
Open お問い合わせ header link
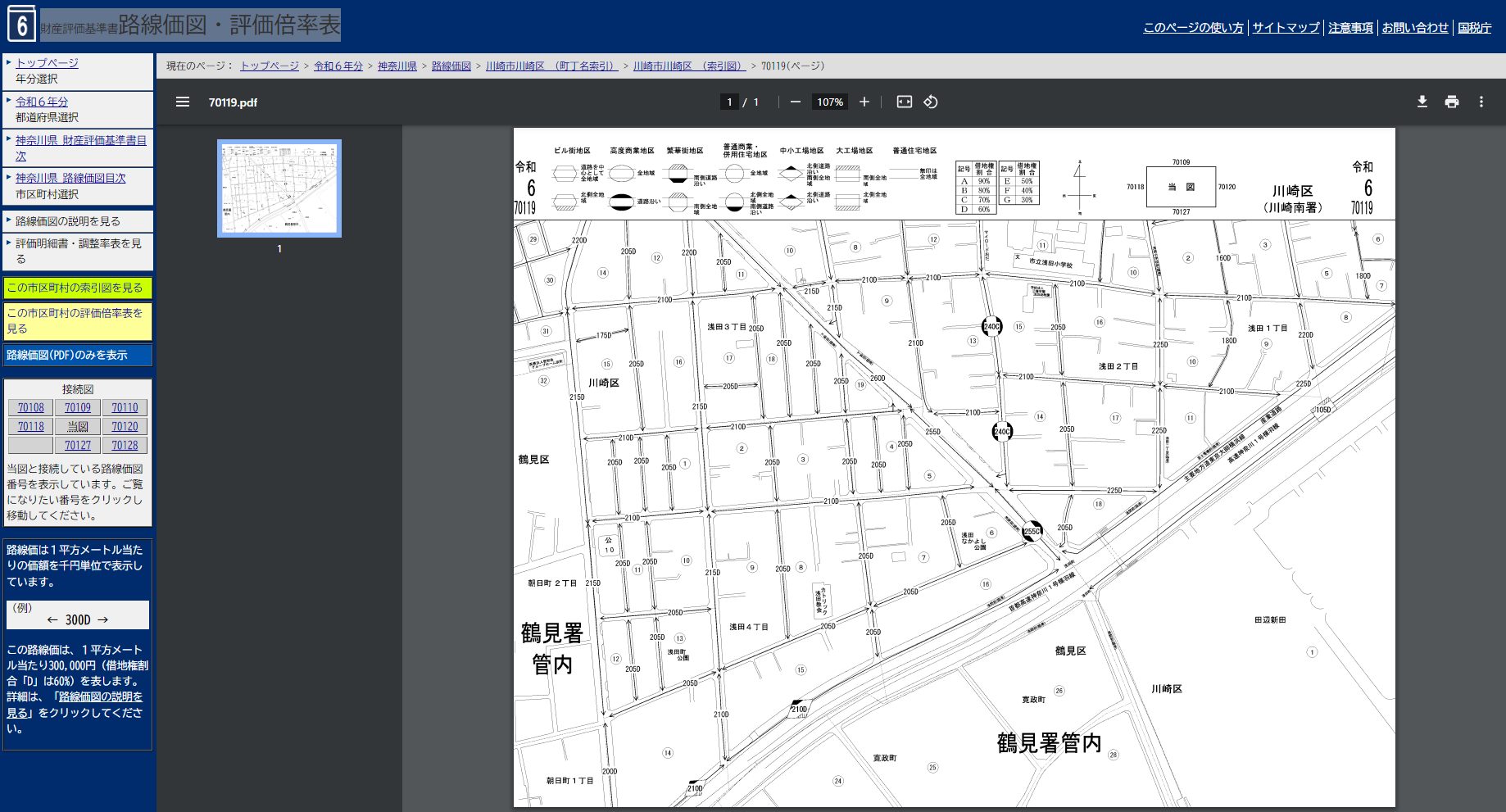tap(1415, 28)
